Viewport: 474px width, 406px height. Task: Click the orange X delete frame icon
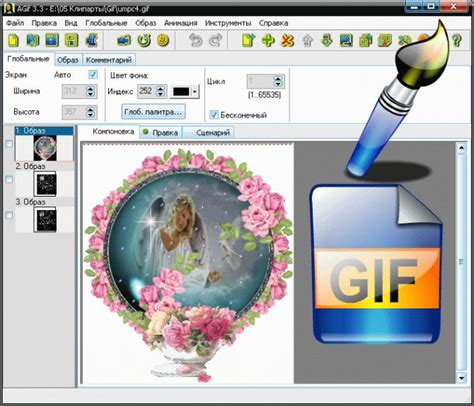[287, 40]
